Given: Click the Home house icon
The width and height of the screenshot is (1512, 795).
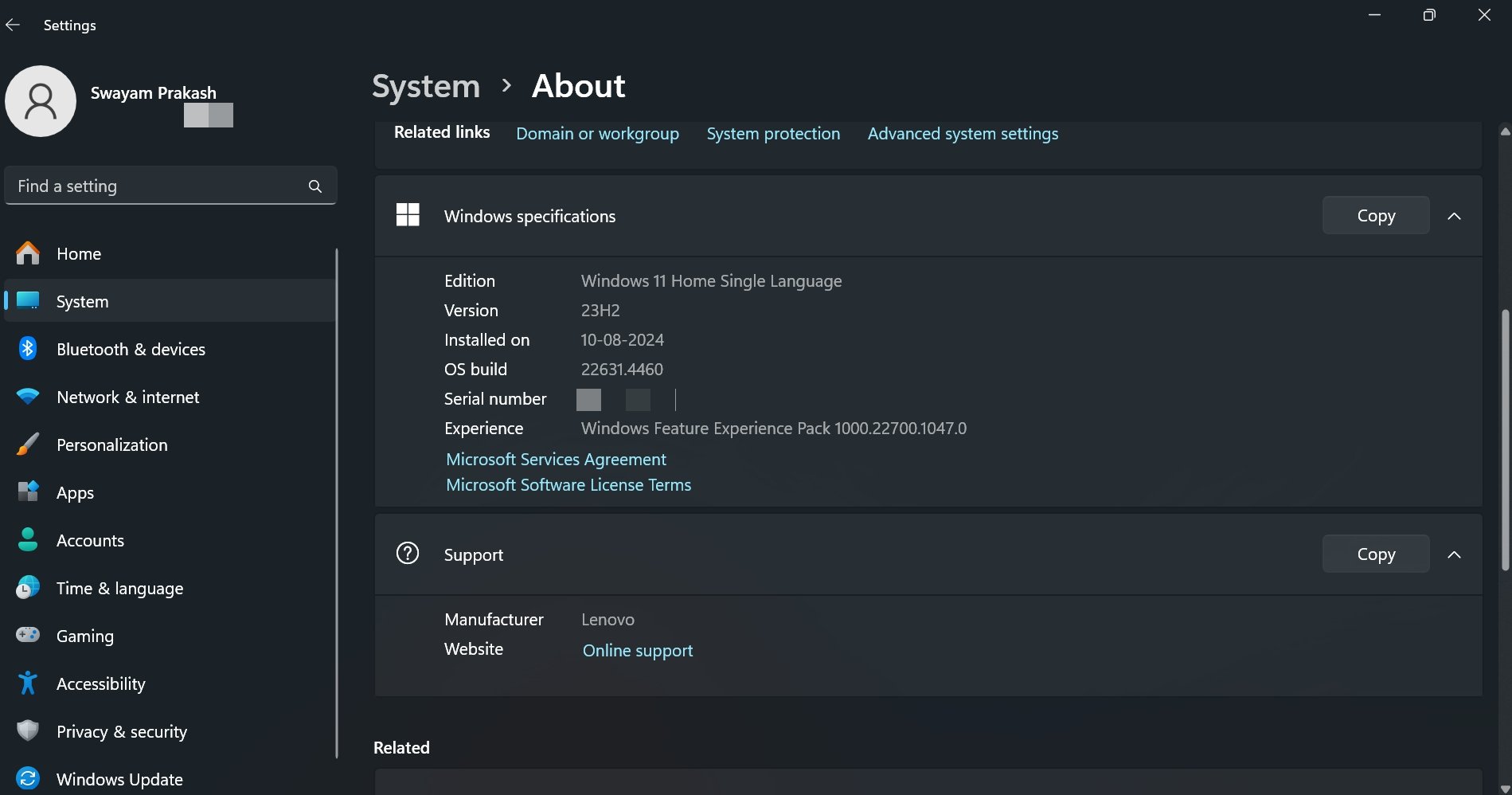Looking at the screenshot, I should (x=28, y=253).
